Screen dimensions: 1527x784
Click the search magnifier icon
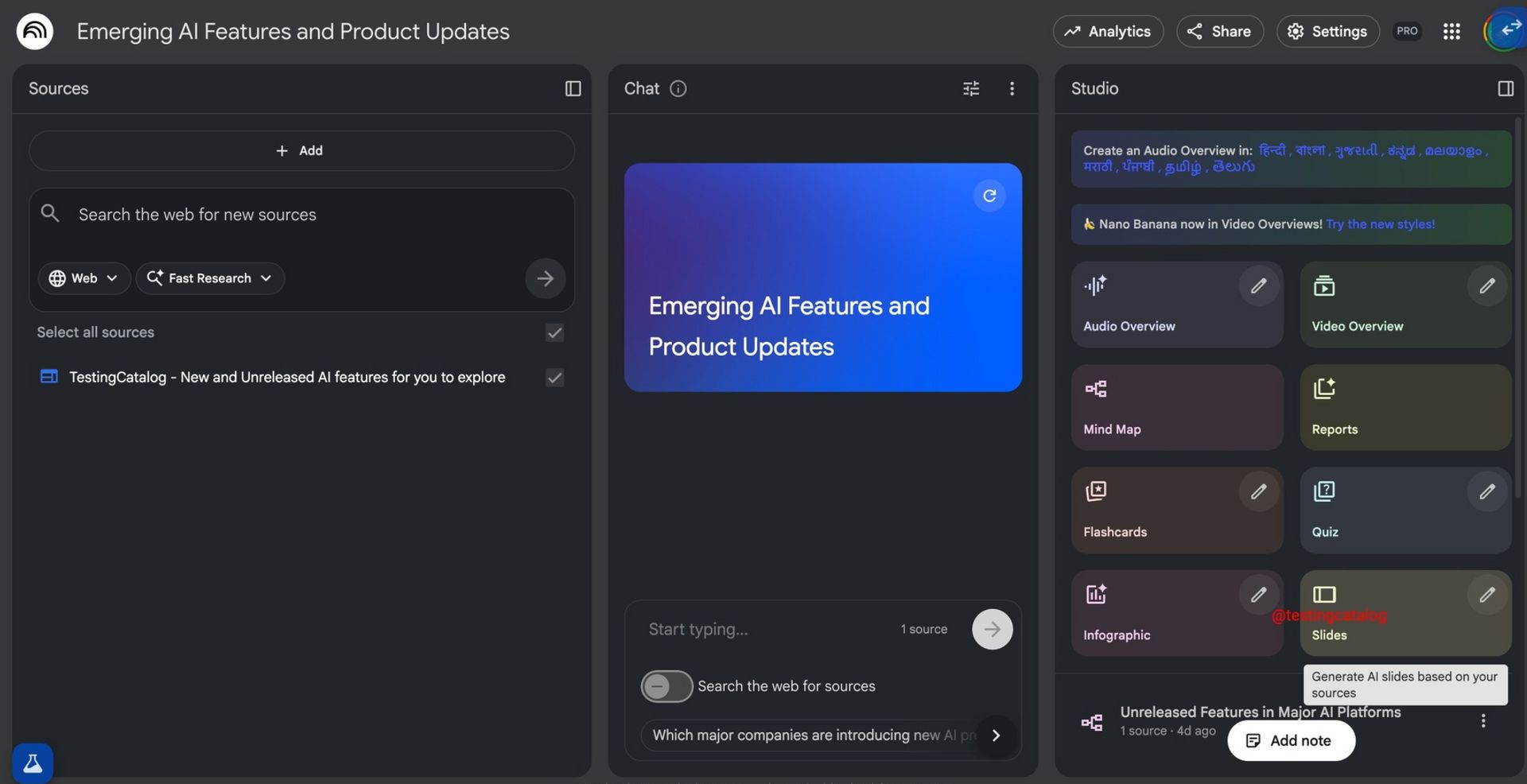50,213
